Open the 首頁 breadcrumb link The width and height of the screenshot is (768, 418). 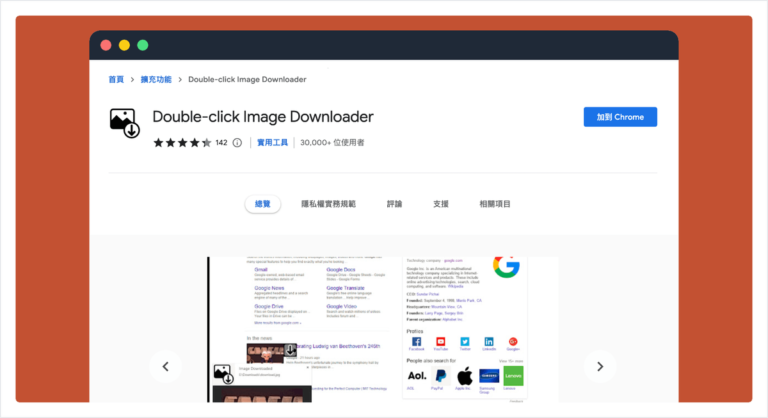tap(116, 79)
